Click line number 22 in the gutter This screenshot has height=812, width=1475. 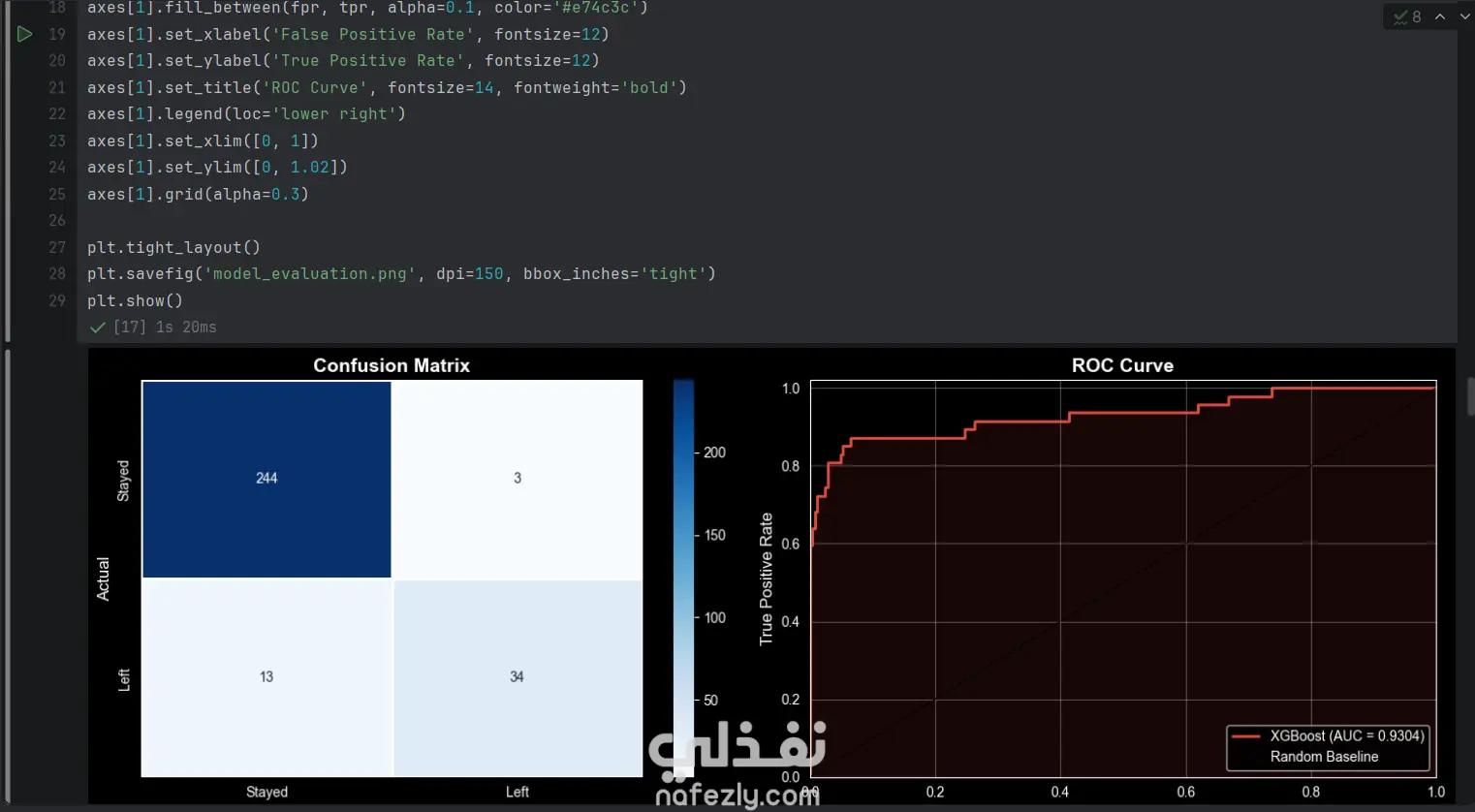[x=57, y=114]
